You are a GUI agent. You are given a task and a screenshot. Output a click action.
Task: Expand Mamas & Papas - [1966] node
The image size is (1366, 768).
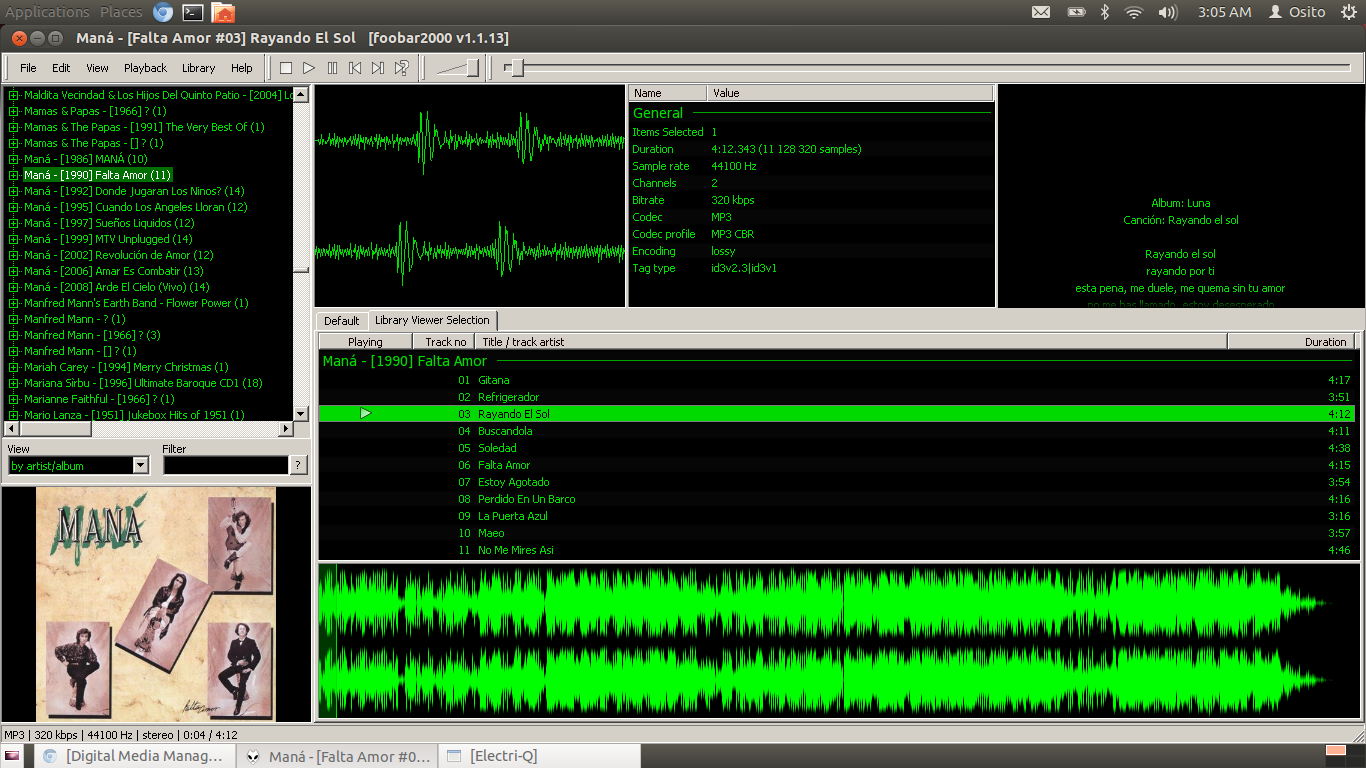(14, 111)
